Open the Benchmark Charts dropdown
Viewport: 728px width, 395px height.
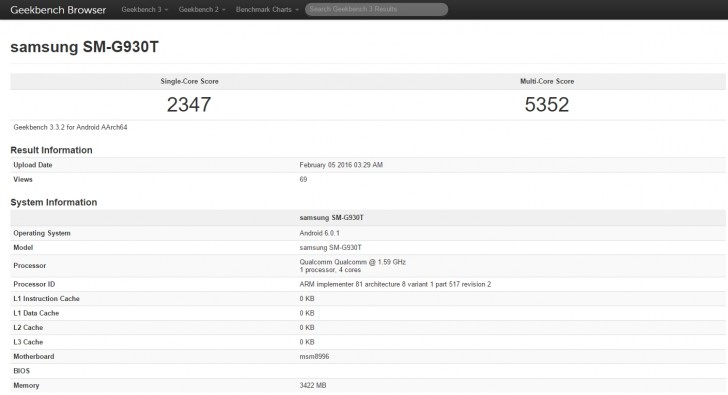[x=267, y=9]
